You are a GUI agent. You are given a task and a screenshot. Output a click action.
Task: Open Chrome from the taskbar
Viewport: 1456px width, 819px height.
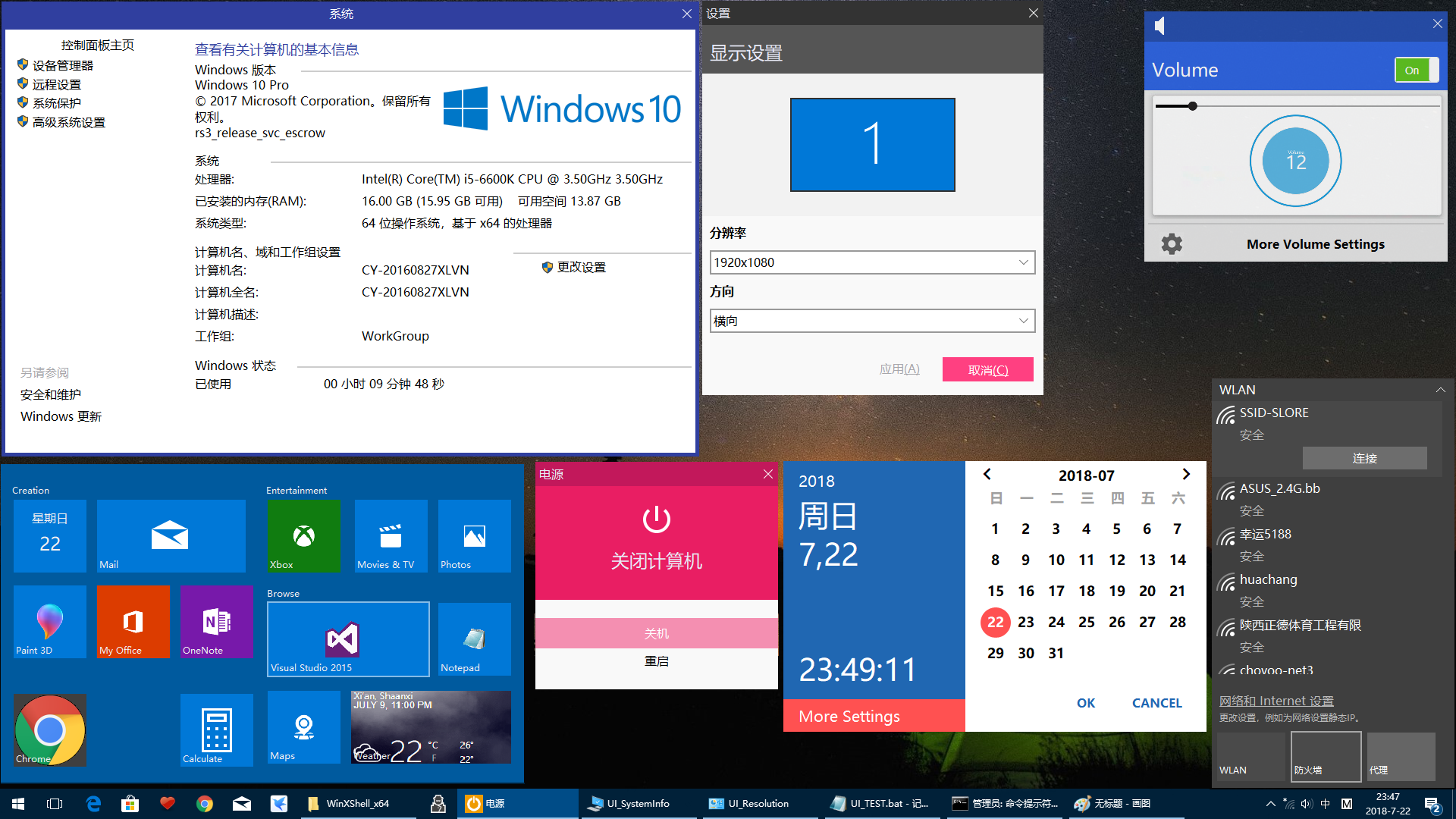pos(205,804)
